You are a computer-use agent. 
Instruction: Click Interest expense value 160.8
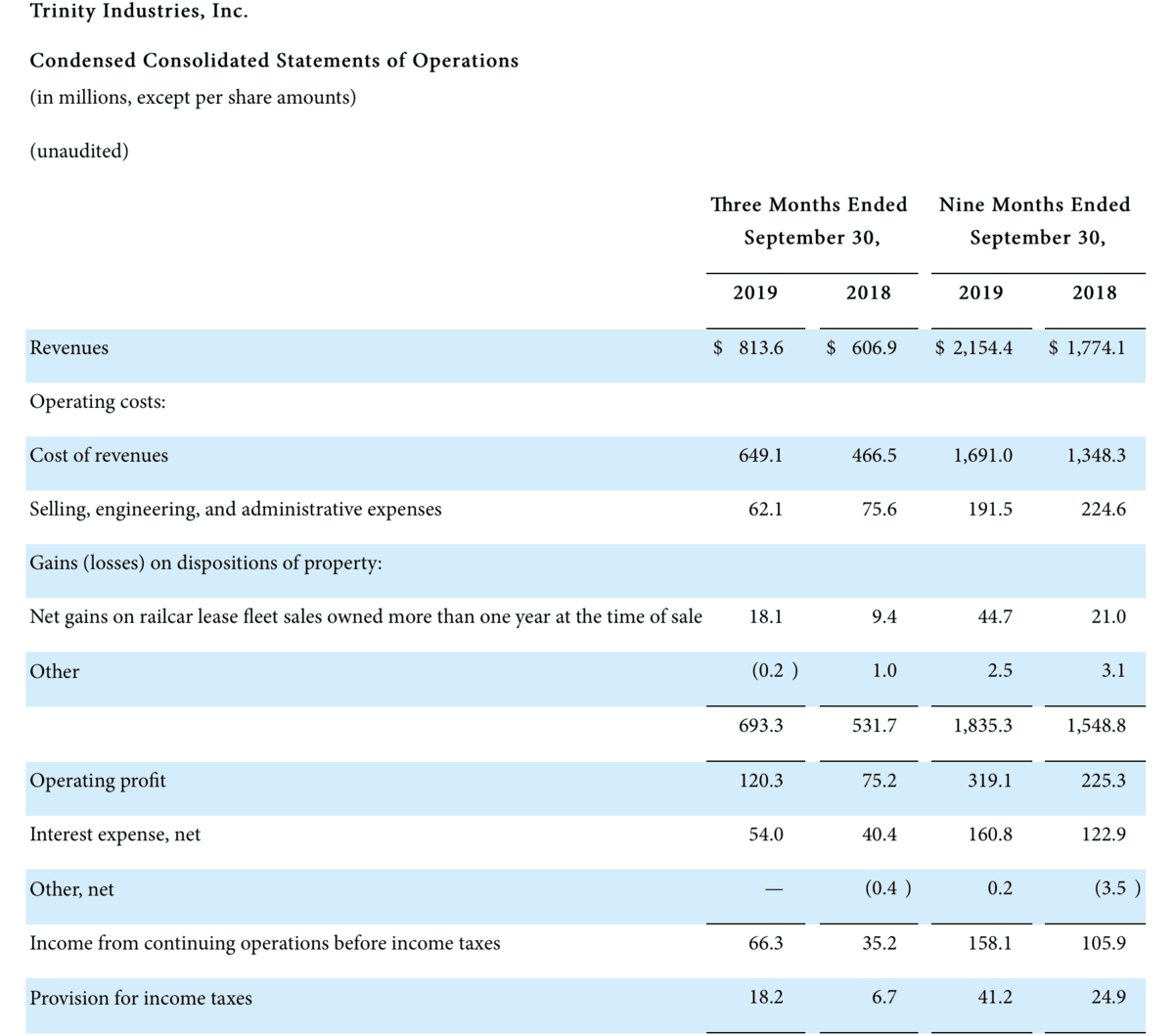990,834
